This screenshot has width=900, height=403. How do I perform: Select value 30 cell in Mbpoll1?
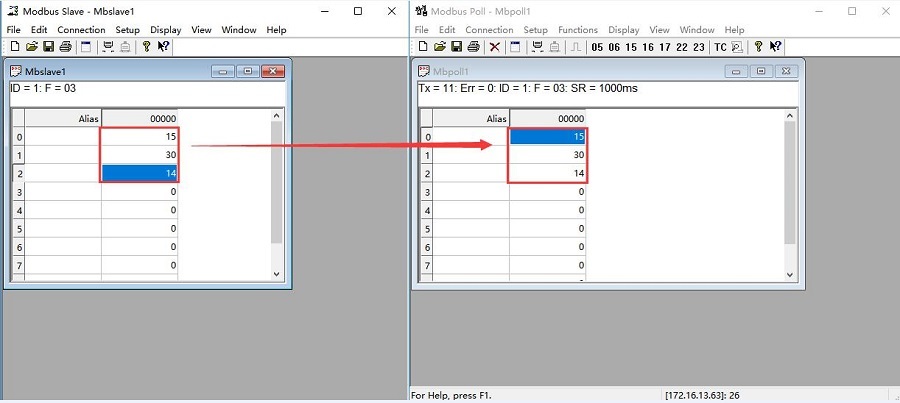[548, 155]
